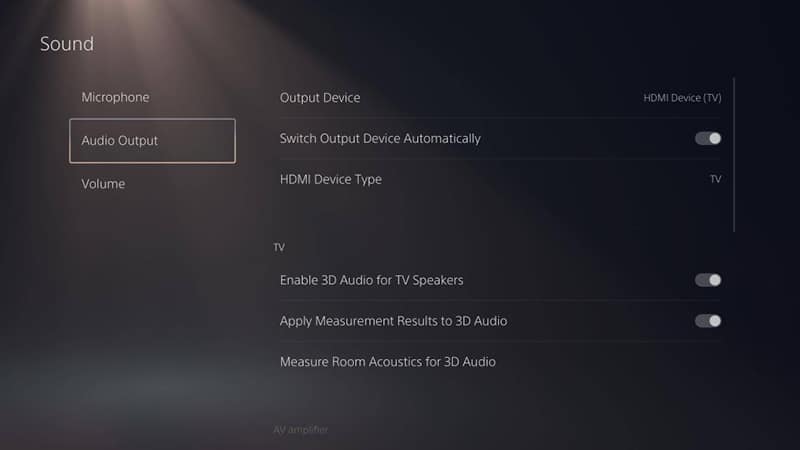This screenshot has height=450, width=800.
Task: Open the Output Device label
Action: coord(320,97)
